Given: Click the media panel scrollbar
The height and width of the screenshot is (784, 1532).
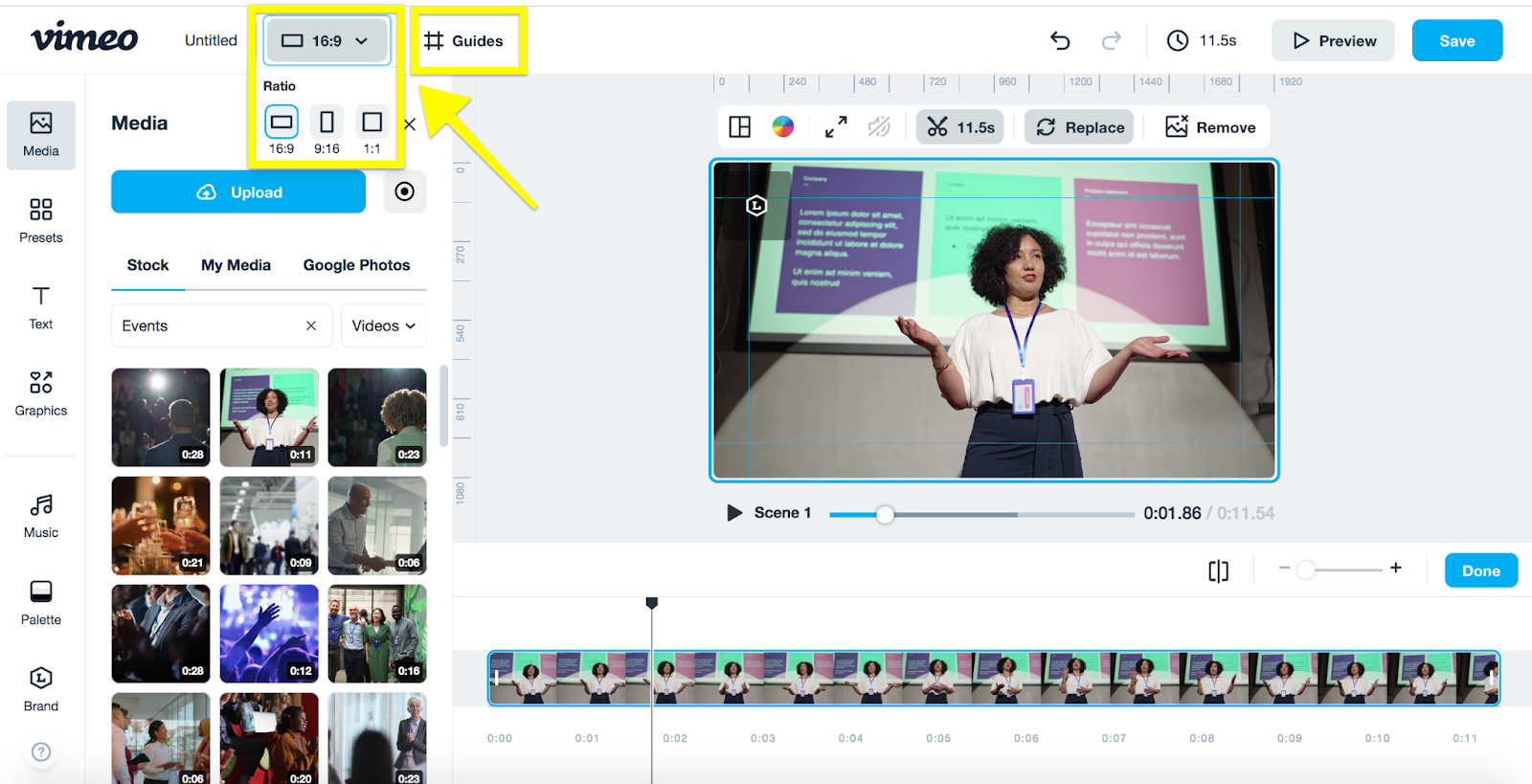Looking at the screenshot, I should point(443,406).
